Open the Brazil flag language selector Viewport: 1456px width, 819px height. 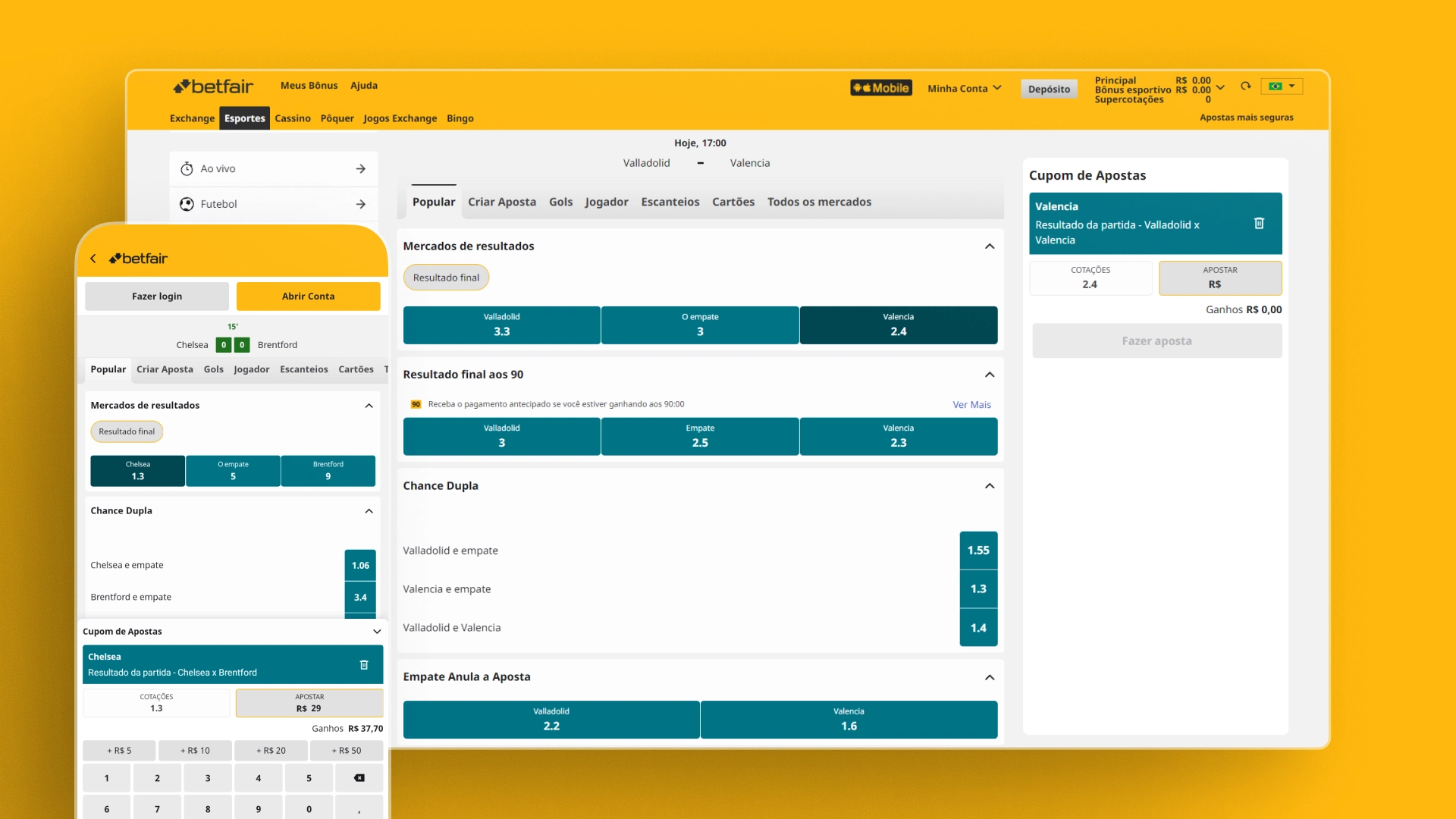click(x=1282, y=86)
